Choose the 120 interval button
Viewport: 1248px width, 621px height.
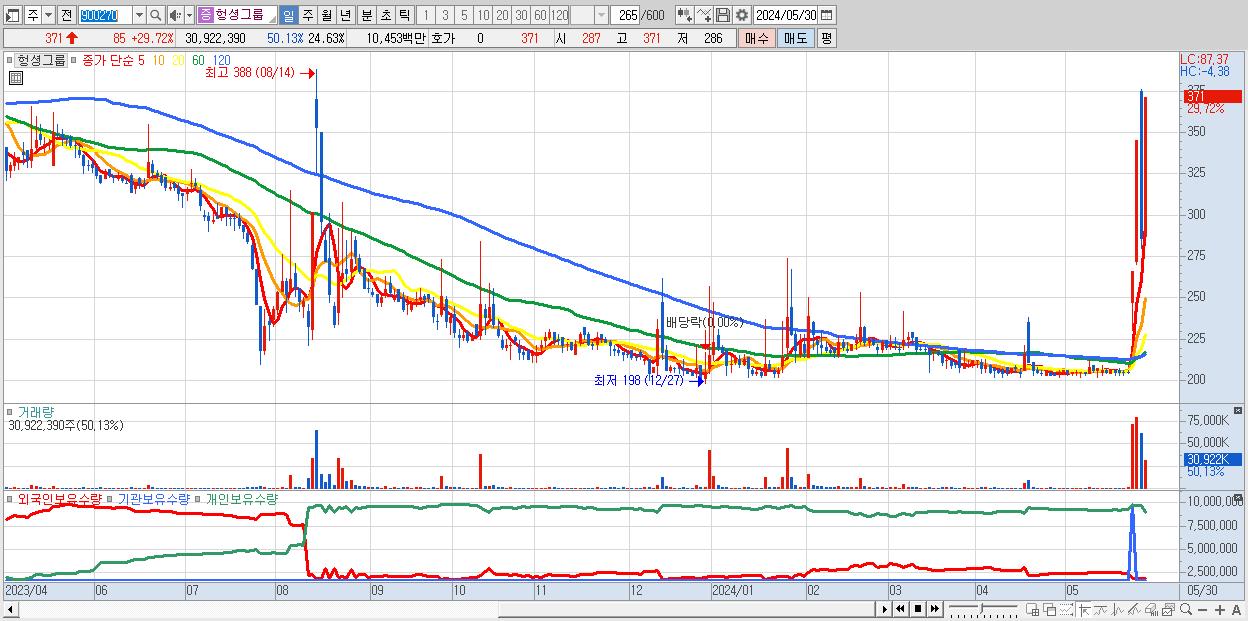560,15
